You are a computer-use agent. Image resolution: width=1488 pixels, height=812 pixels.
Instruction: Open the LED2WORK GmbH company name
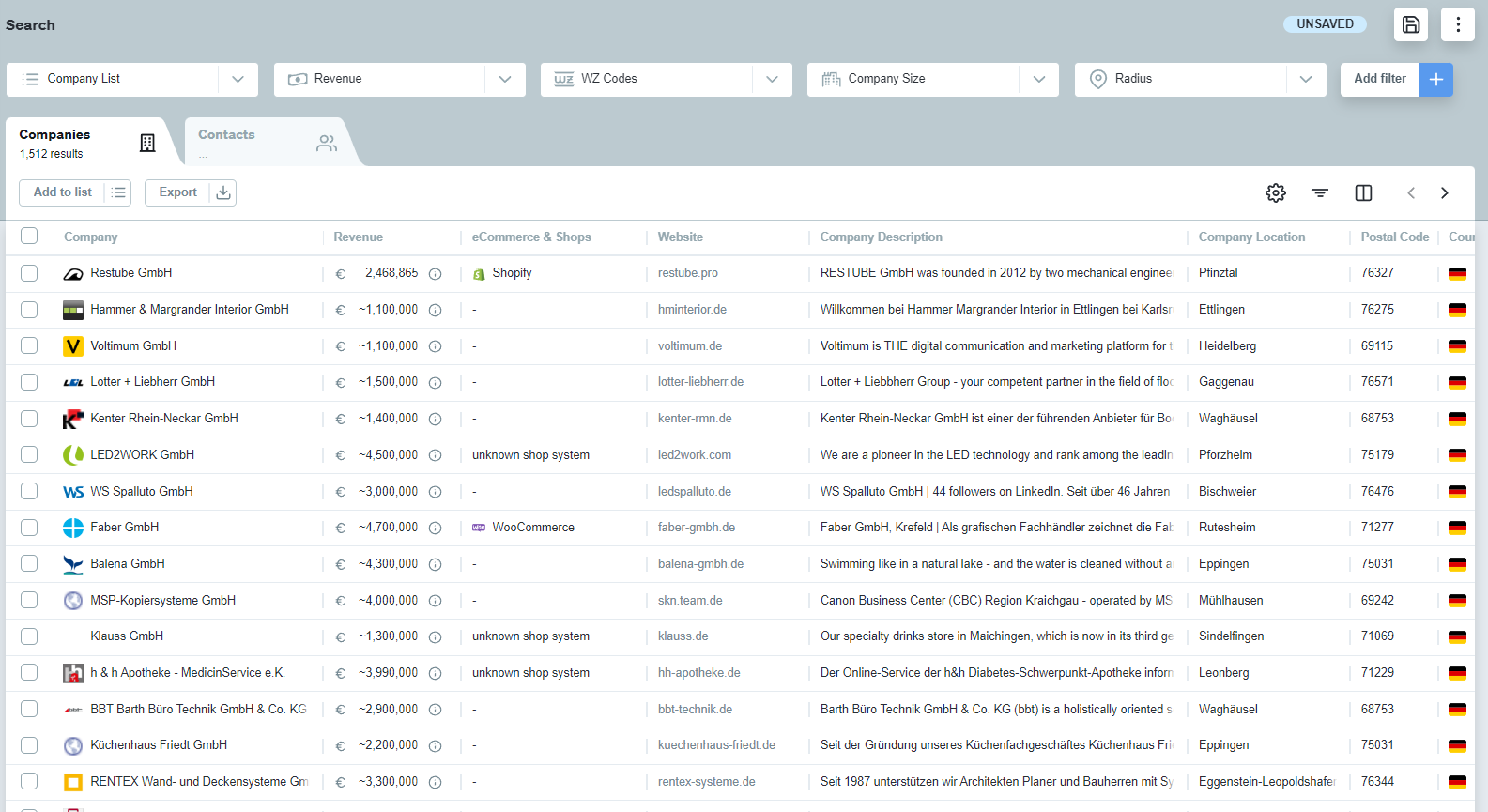tap(143, 455)
